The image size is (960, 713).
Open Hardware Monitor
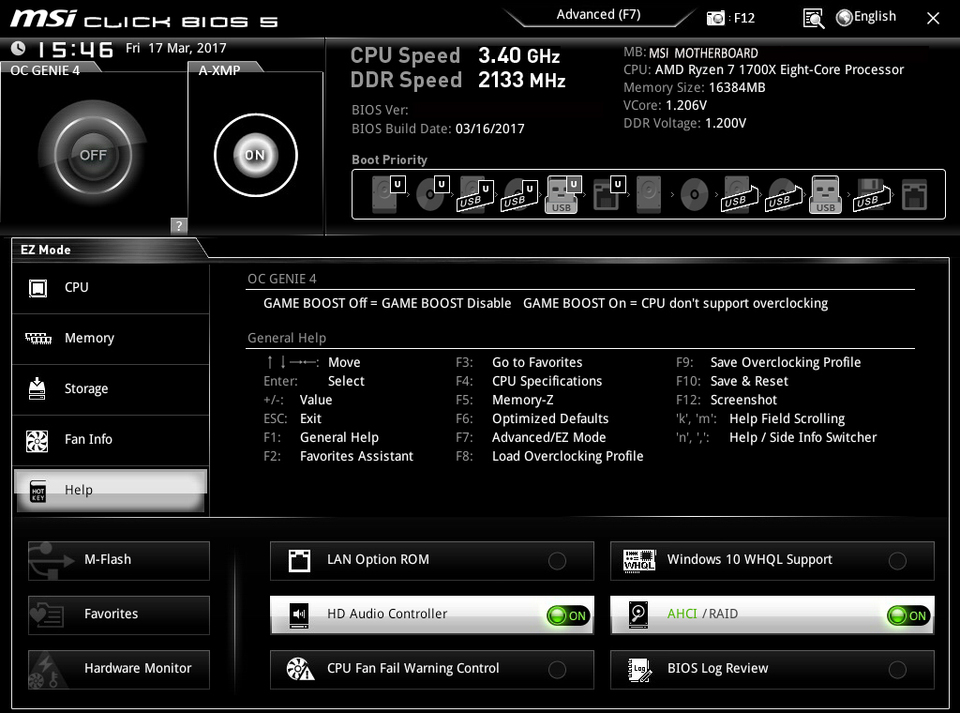tap(119, 668)
